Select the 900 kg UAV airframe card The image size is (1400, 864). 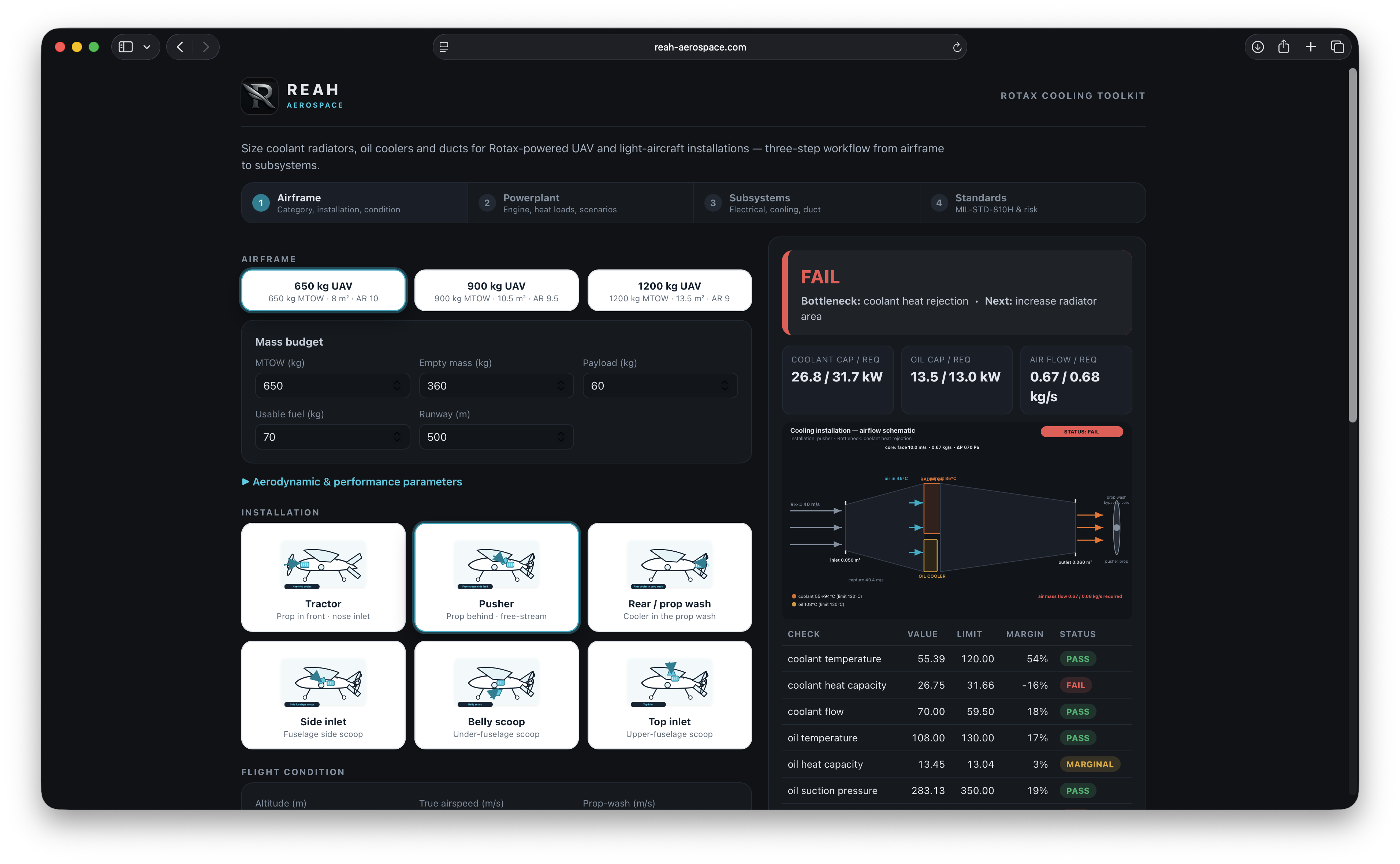(x=496, y=290)
